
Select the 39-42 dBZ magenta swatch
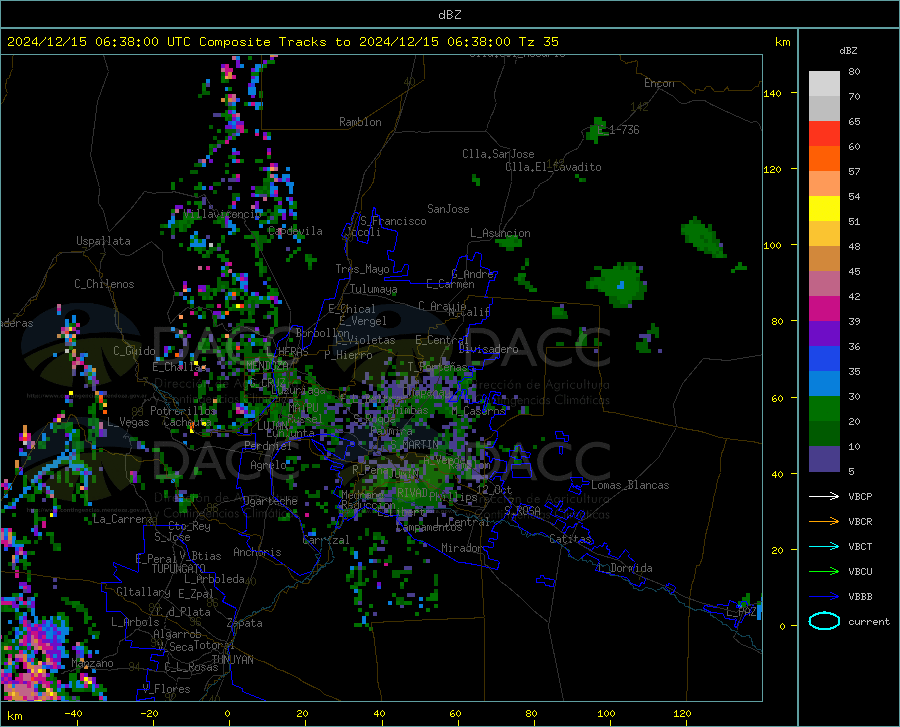click(824, 309)
